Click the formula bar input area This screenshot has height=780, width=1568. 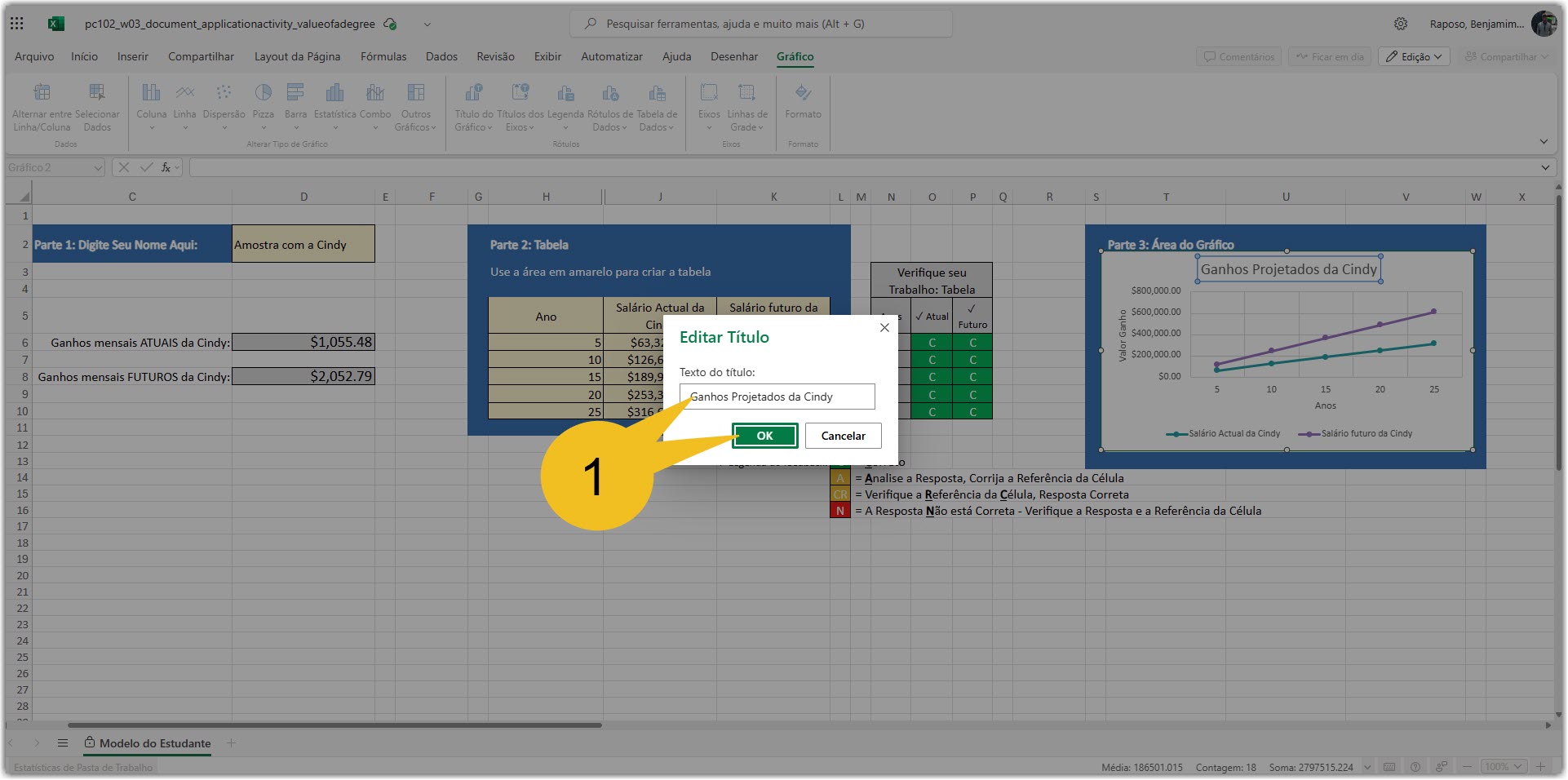pos(863,167)
